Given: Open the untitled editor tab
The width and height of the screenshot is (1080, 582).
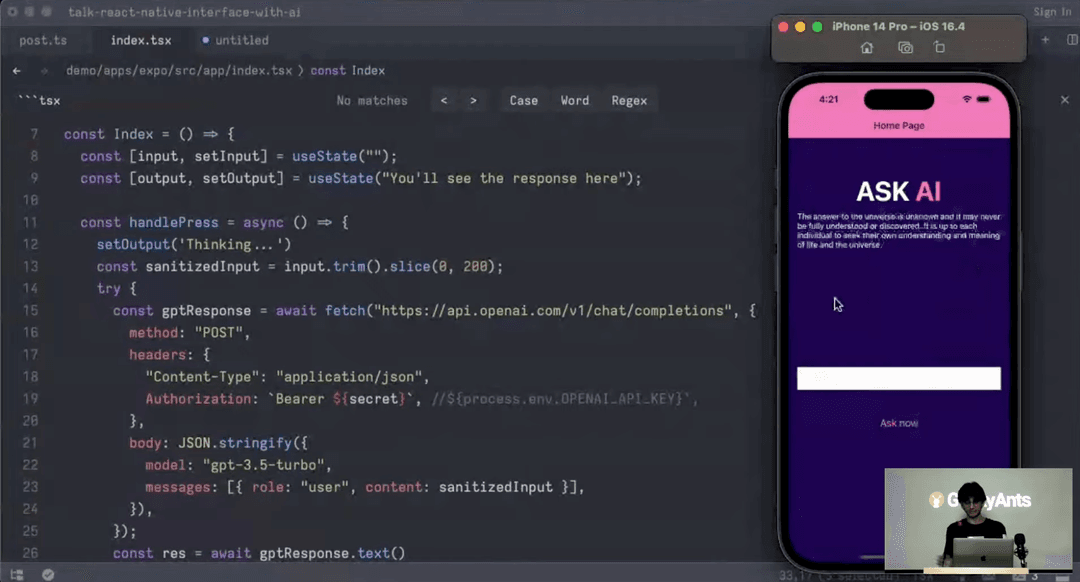Looking at the screenshot, I should [241, 40].
